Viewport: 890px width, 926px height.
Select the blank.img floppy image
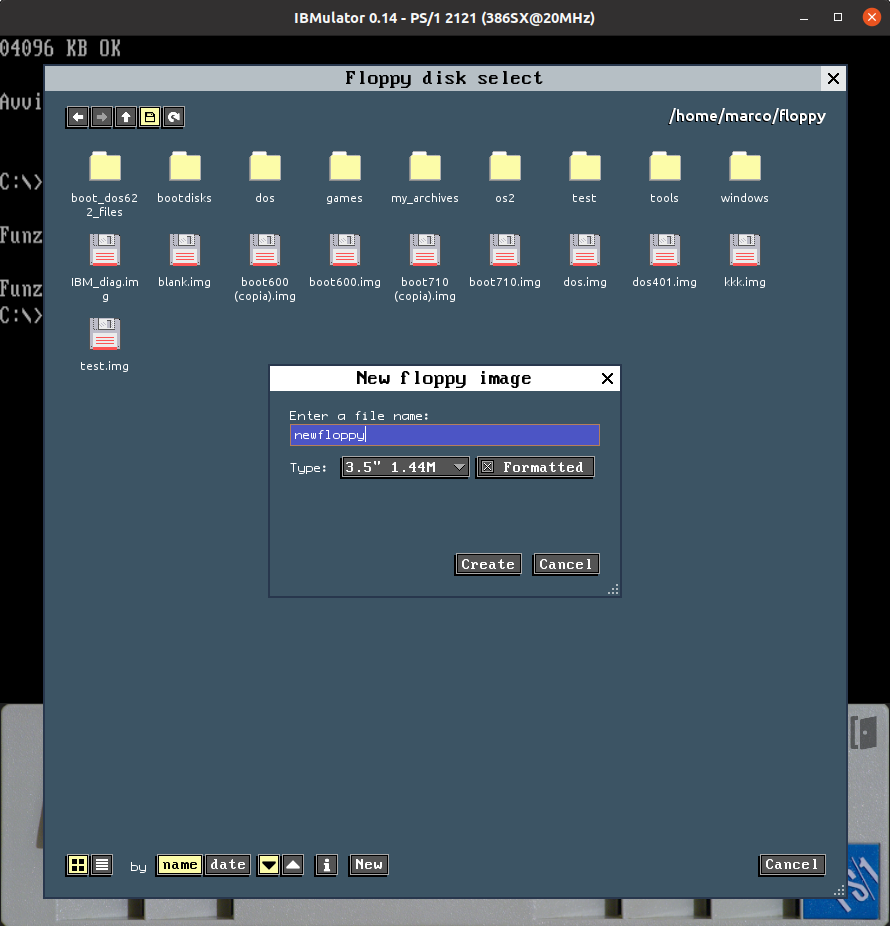[x=184, y=261]
